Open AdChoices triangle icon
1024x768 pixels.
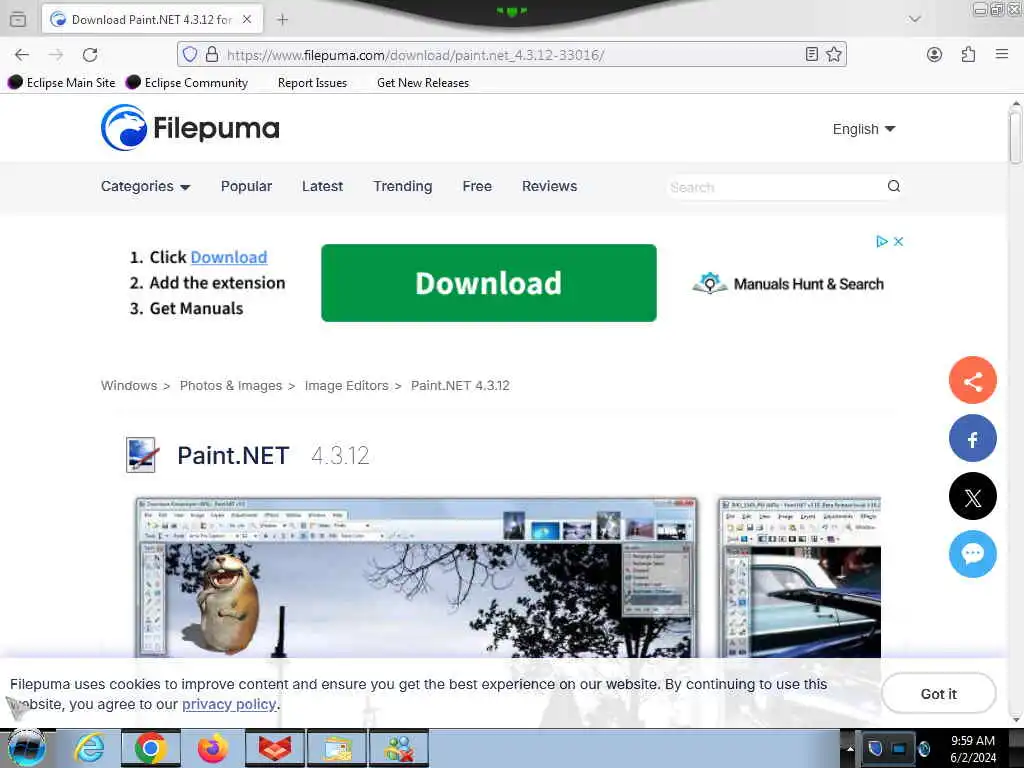coord(882,242)
